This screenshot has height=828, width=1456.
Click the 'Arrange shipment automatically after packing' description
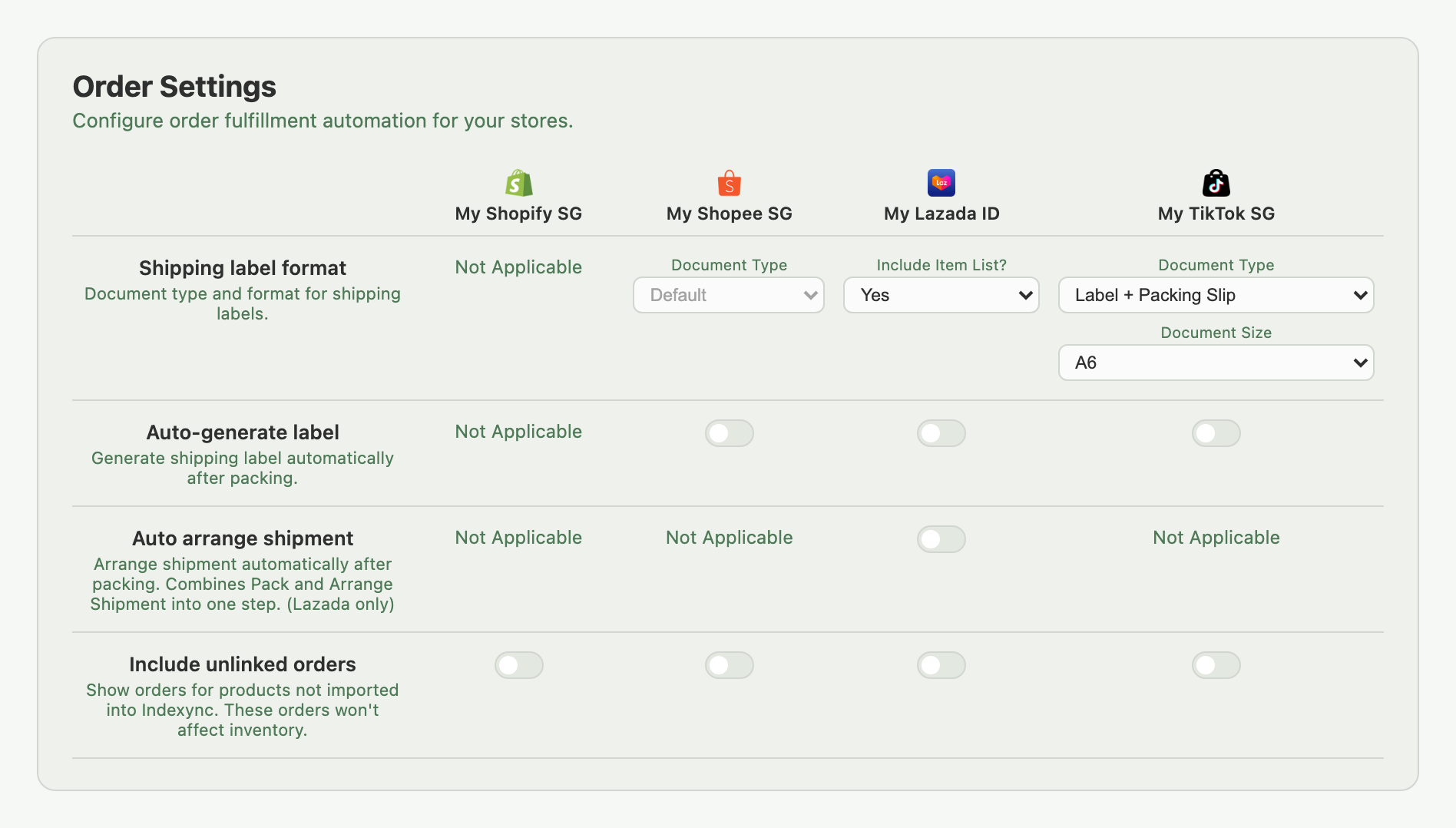coord(243,584)
